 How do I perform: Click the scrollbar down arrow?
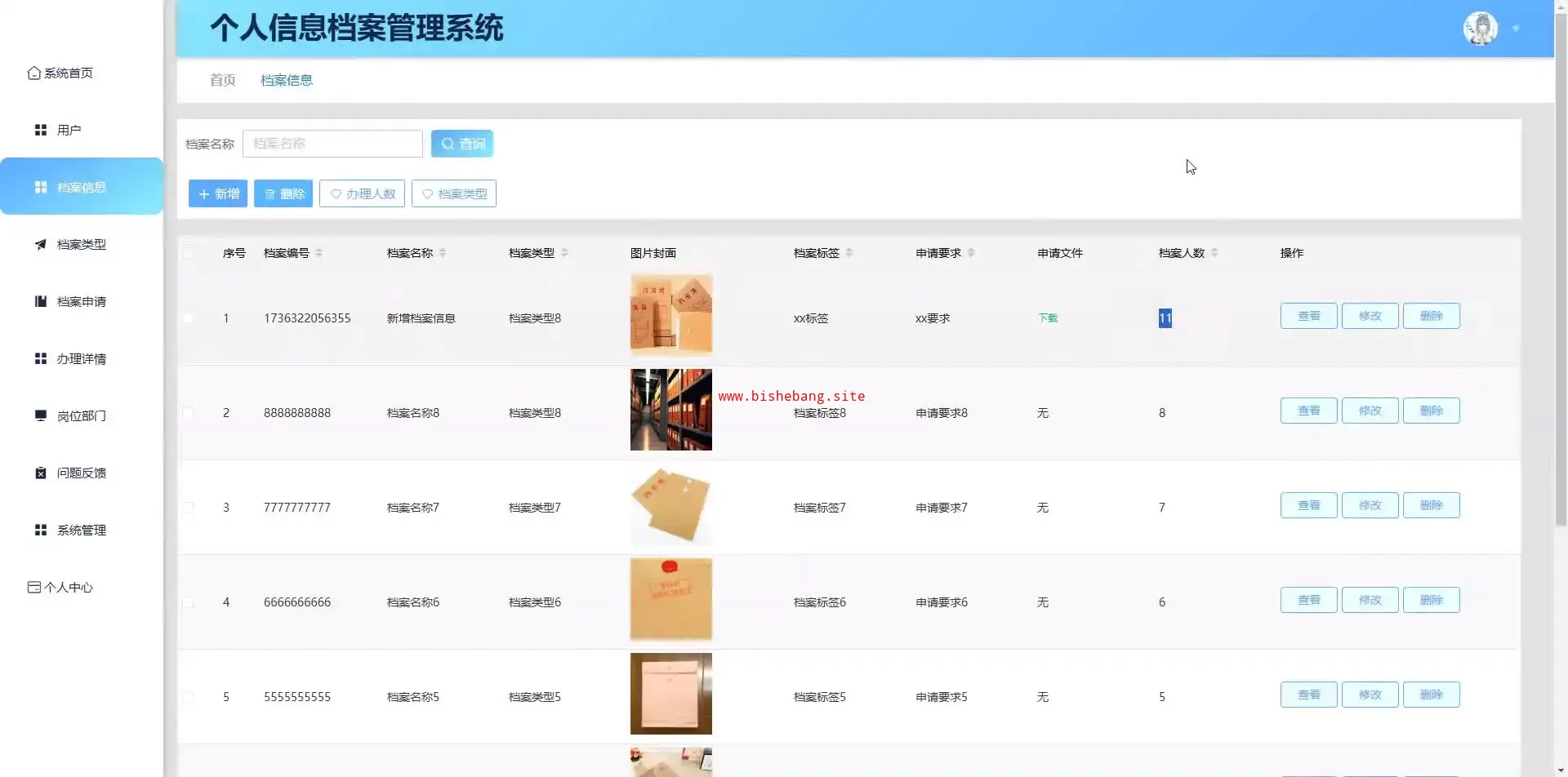pyautogui.click(x=1561, y=770)
